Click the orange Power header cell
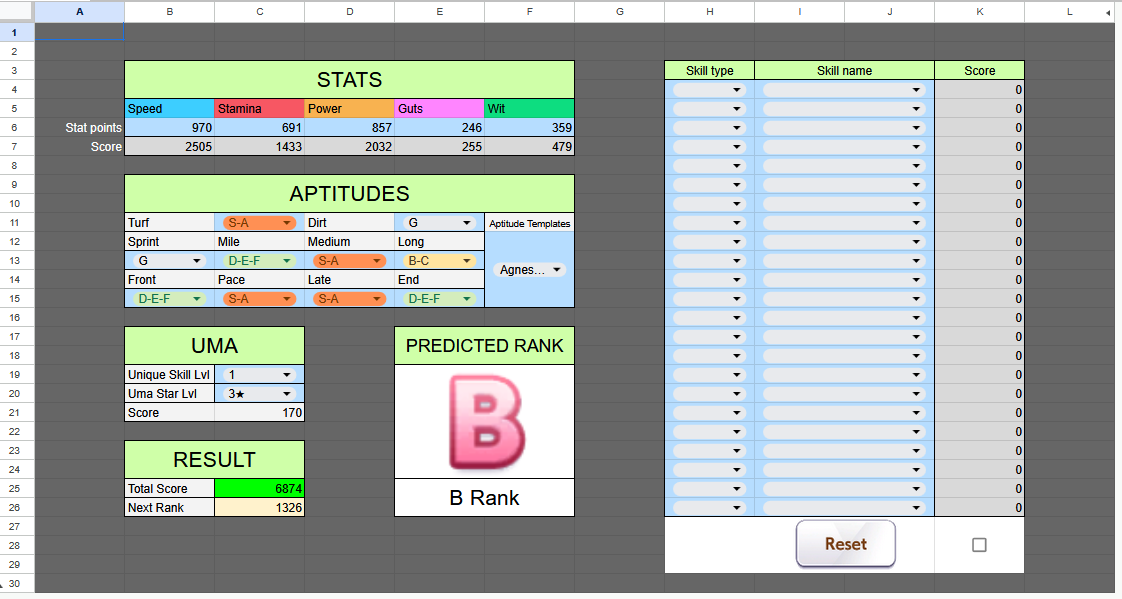 pos(349,108)
